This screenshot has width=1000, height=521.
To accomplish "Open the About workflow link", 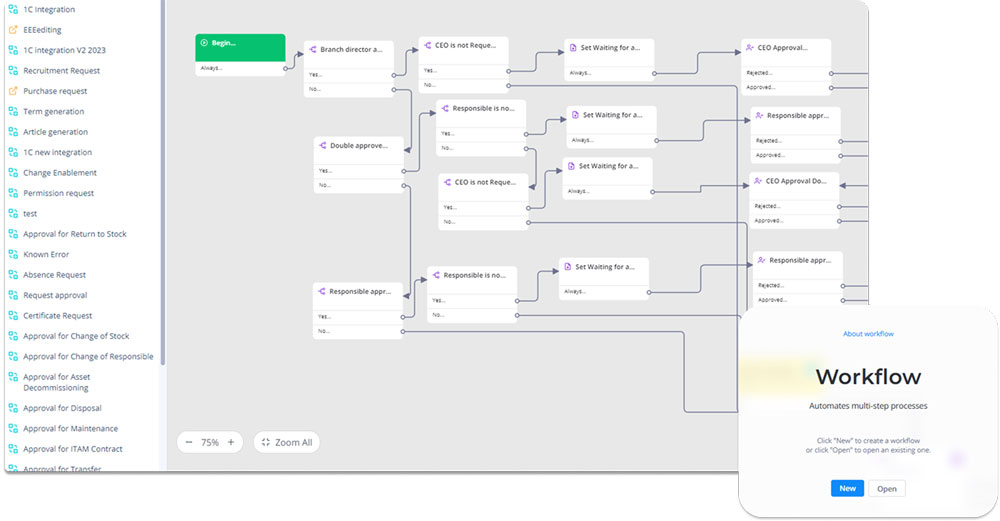I will coord(867,334).
